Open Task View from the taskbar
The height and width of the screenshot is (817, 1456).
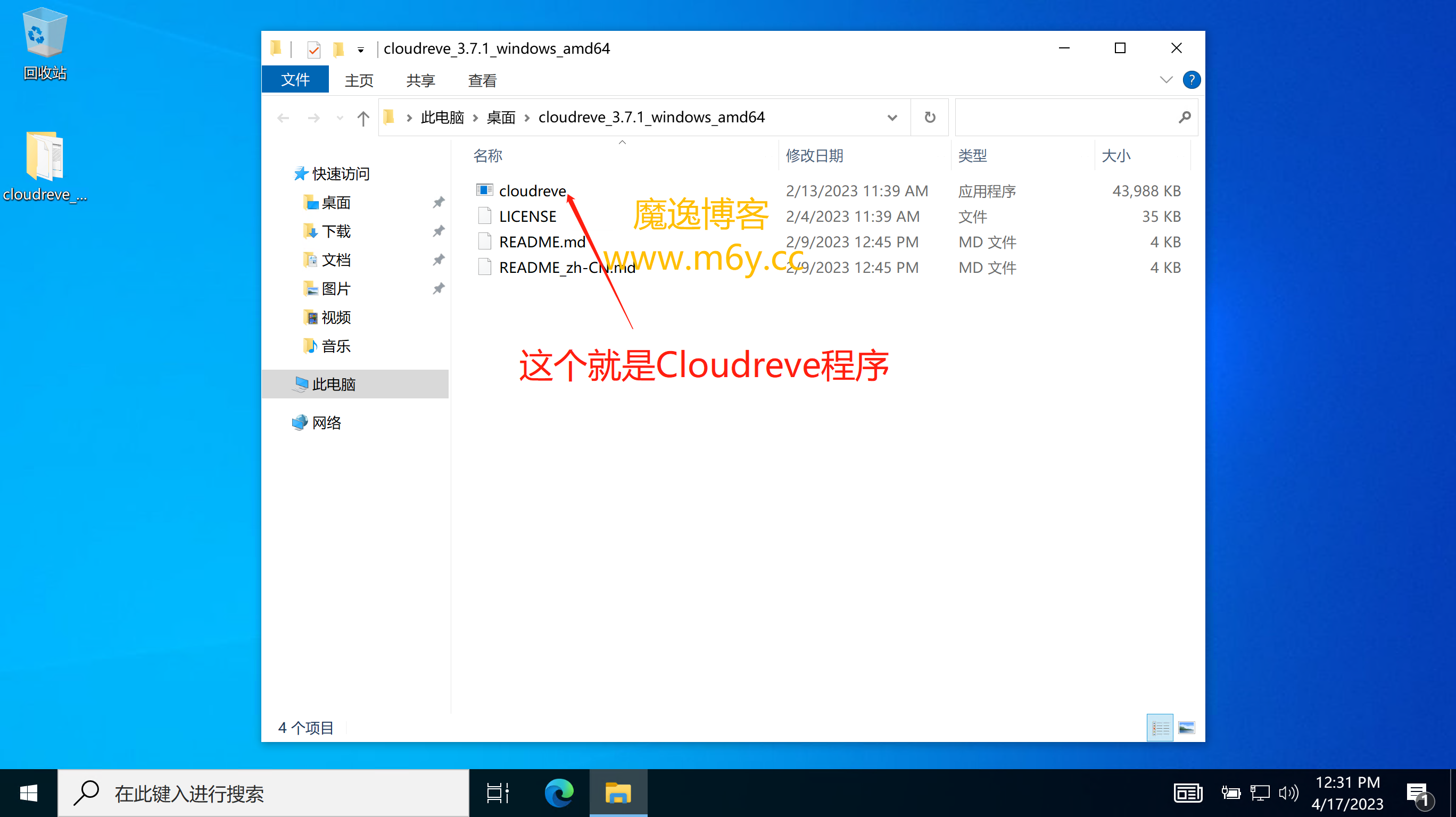[498, 793]
